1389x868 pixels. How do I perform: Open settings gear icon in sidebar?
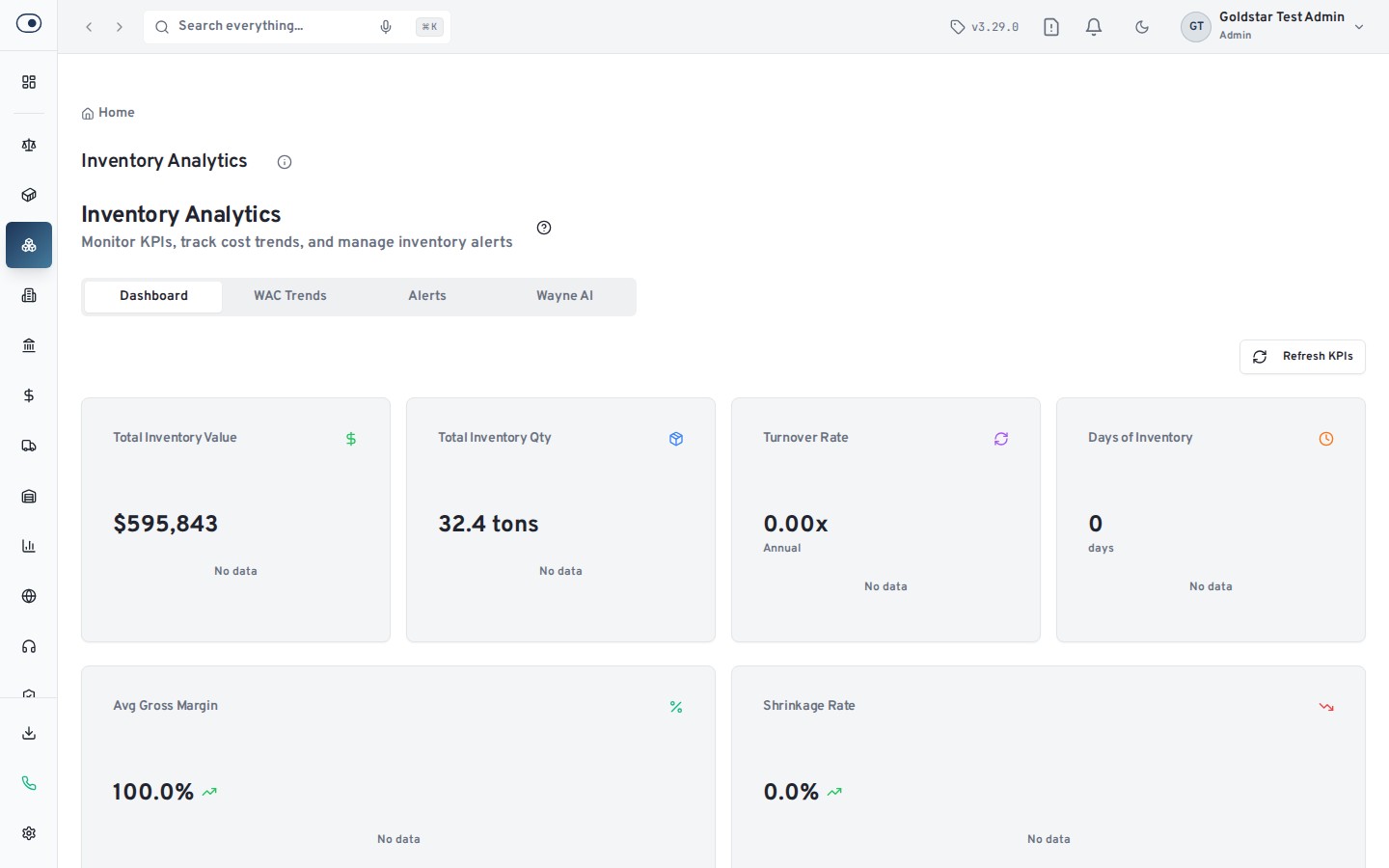click(x=29, y=833)
